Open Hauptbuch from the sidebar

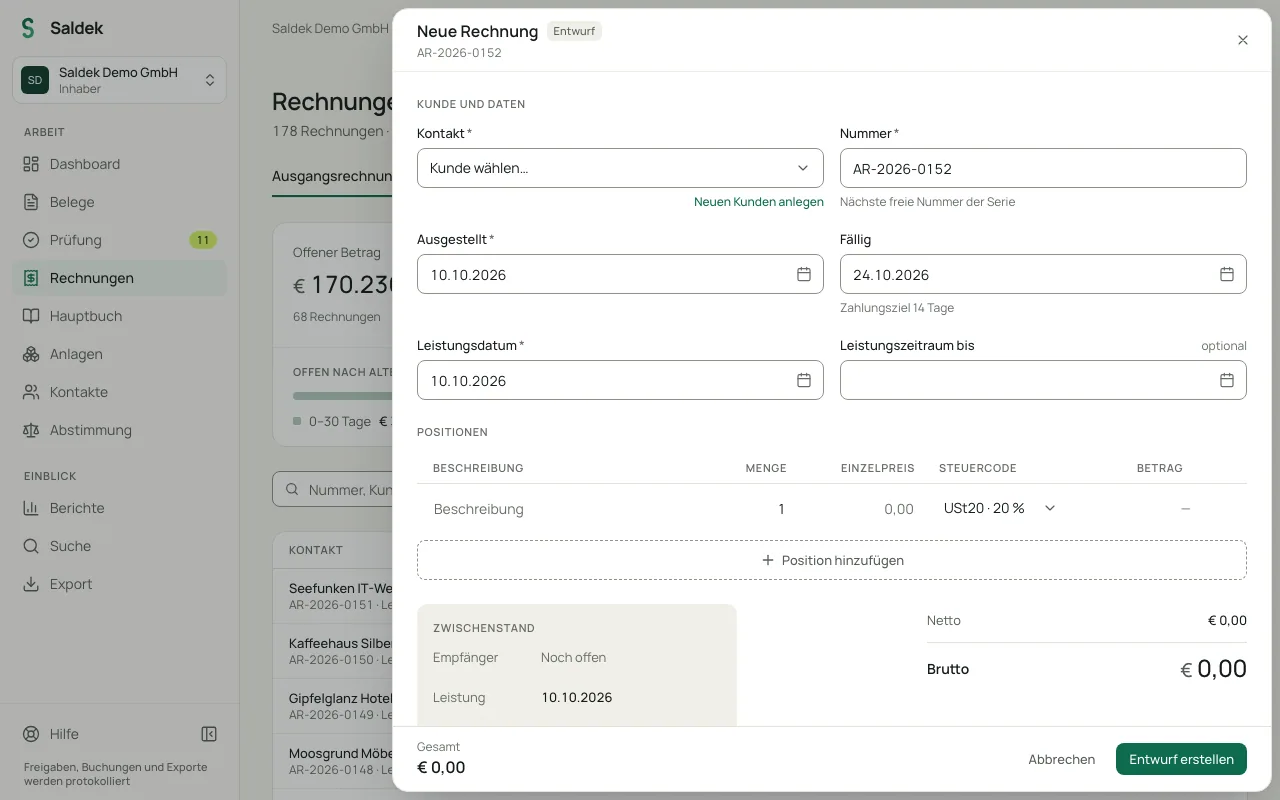(120, 316)
